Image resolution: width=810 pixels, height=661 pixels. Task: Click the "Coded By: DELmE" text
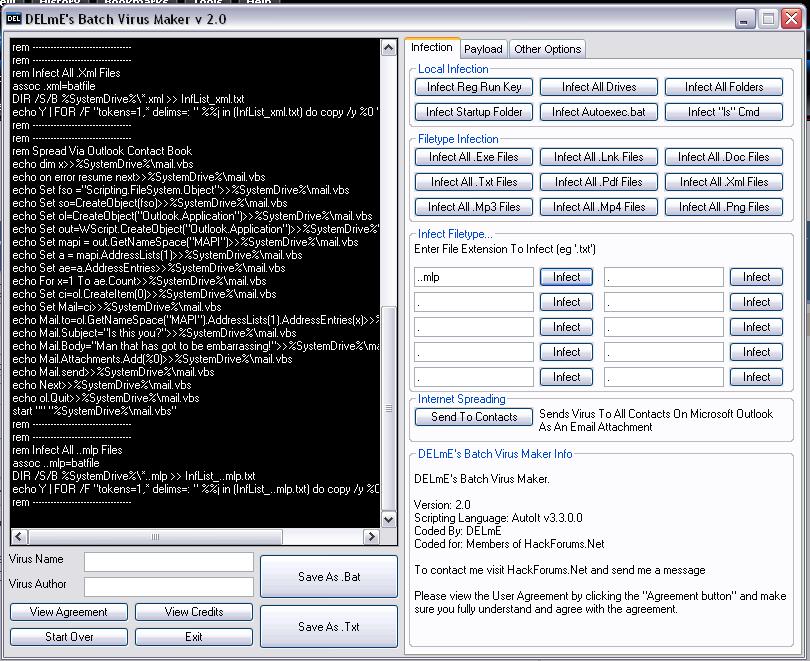[x=458, y=530]
